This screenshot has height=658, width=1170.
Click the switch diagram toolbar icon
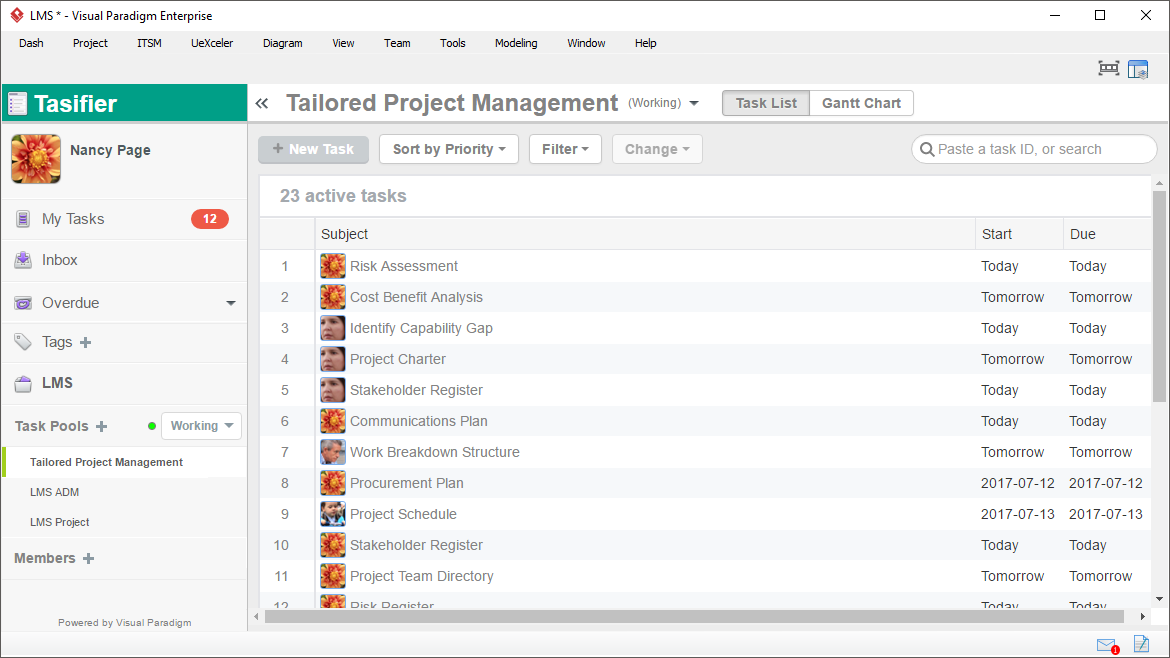pyautogui.click(x=1109, y=69)
